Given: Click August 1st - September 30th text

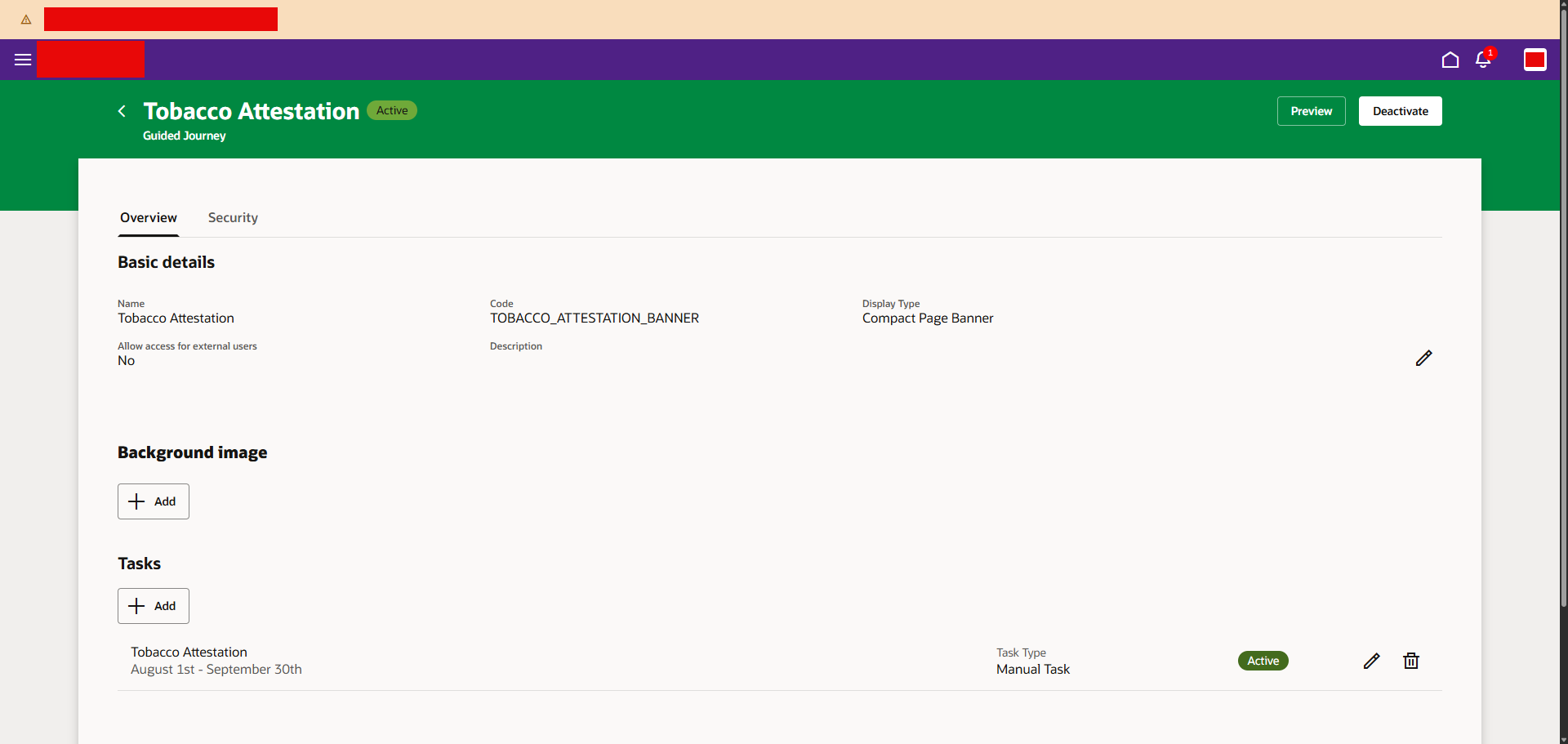Looking at the screenshot, I should click(x=216, y=669).
